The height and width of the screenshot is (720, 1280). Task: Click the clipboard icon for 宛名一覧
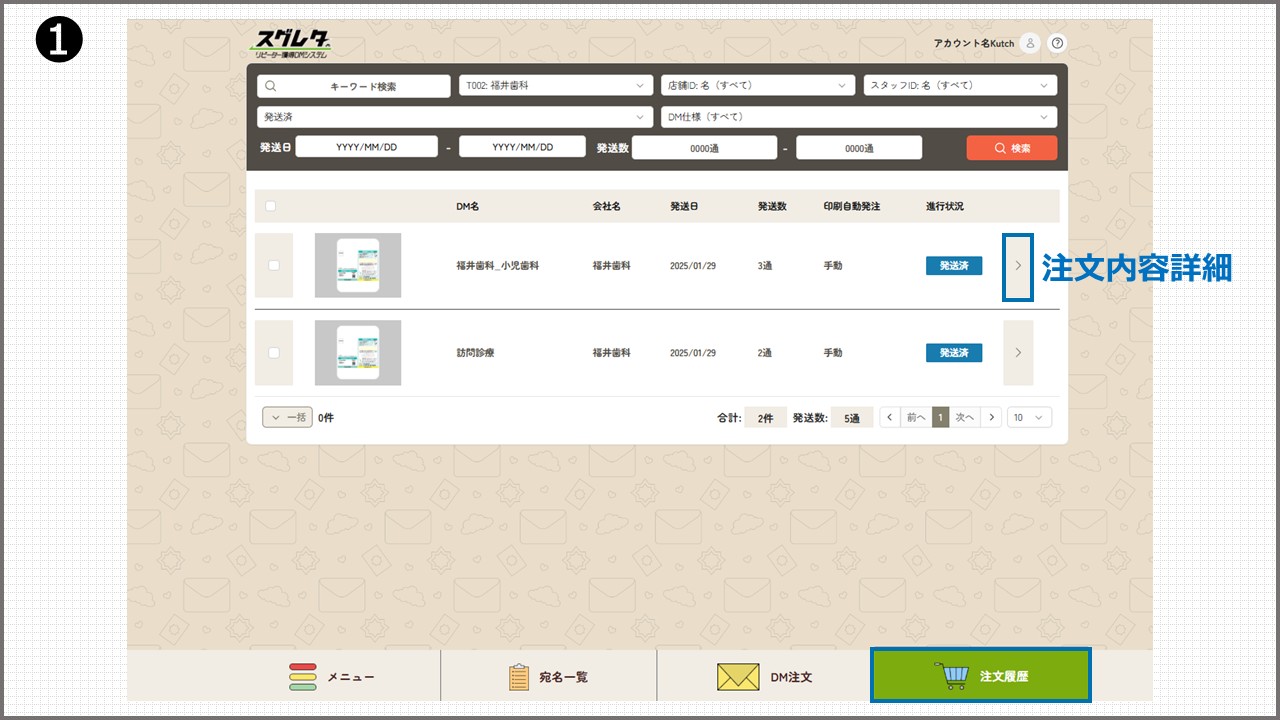click(x=518, y=677)
